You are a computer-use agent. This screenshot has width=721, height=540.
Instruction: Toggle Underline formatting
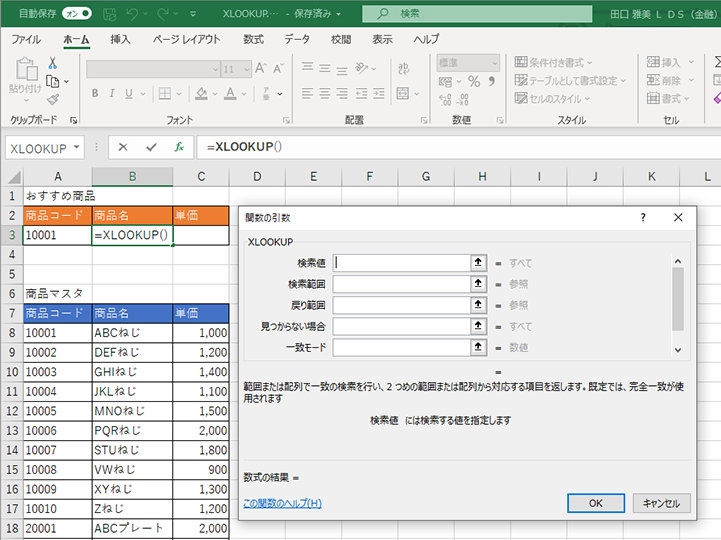[129, 93]
